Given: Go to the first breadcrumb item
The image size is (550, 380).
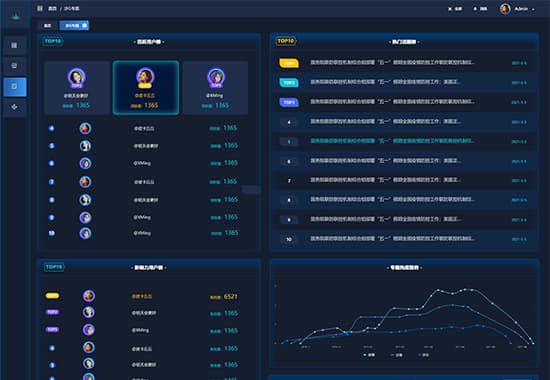Looking at the screenshot, I should point(52,8).
